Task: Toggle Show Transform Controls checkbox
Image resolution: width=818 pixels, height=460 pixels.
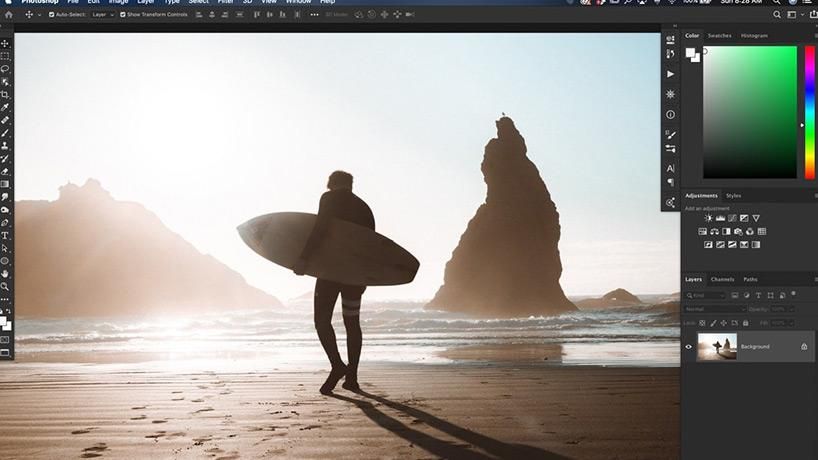Action: [x=123, y=15]
